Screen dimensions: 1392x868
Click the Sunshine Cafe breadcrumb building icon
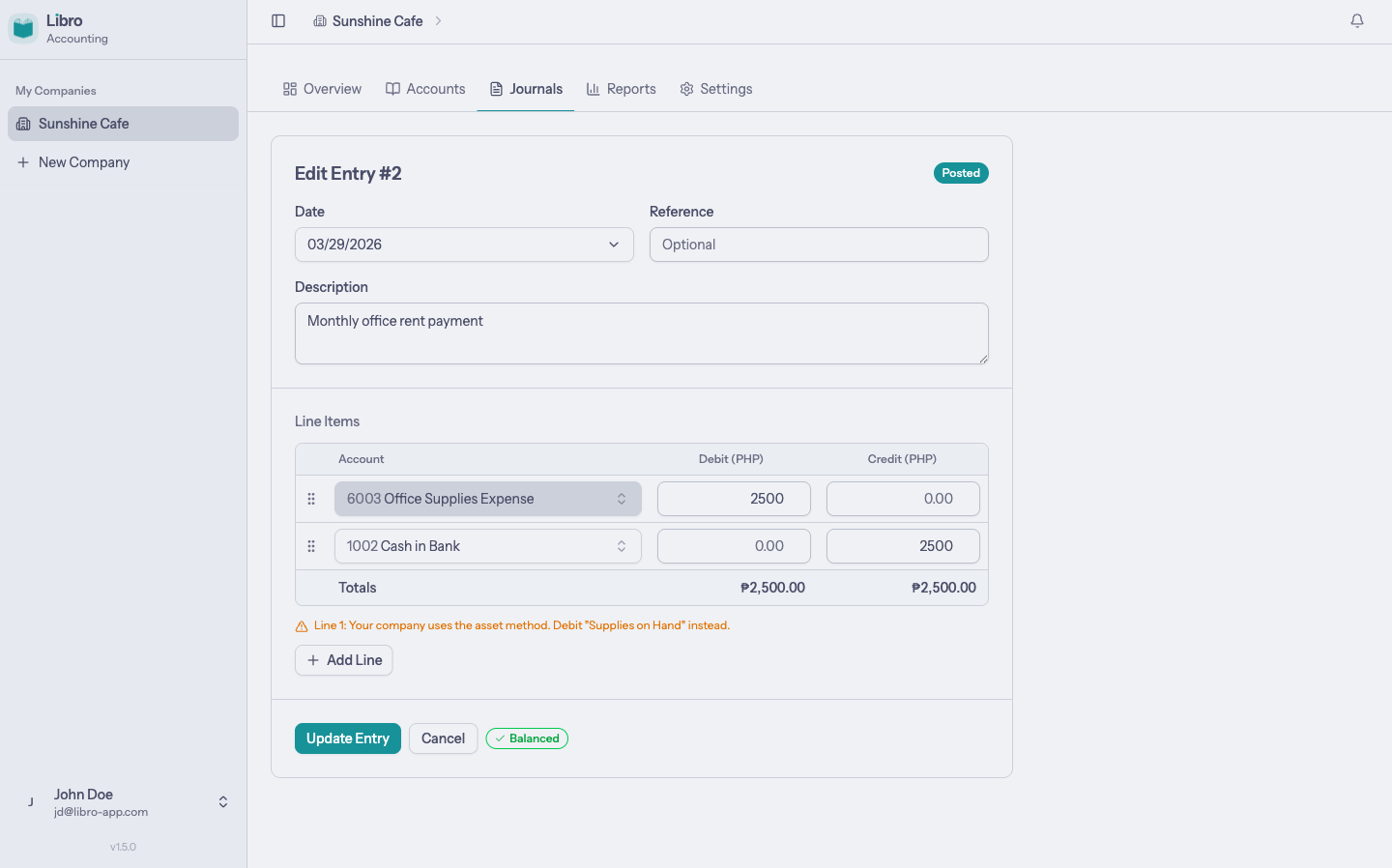click(x=320, y=21)
